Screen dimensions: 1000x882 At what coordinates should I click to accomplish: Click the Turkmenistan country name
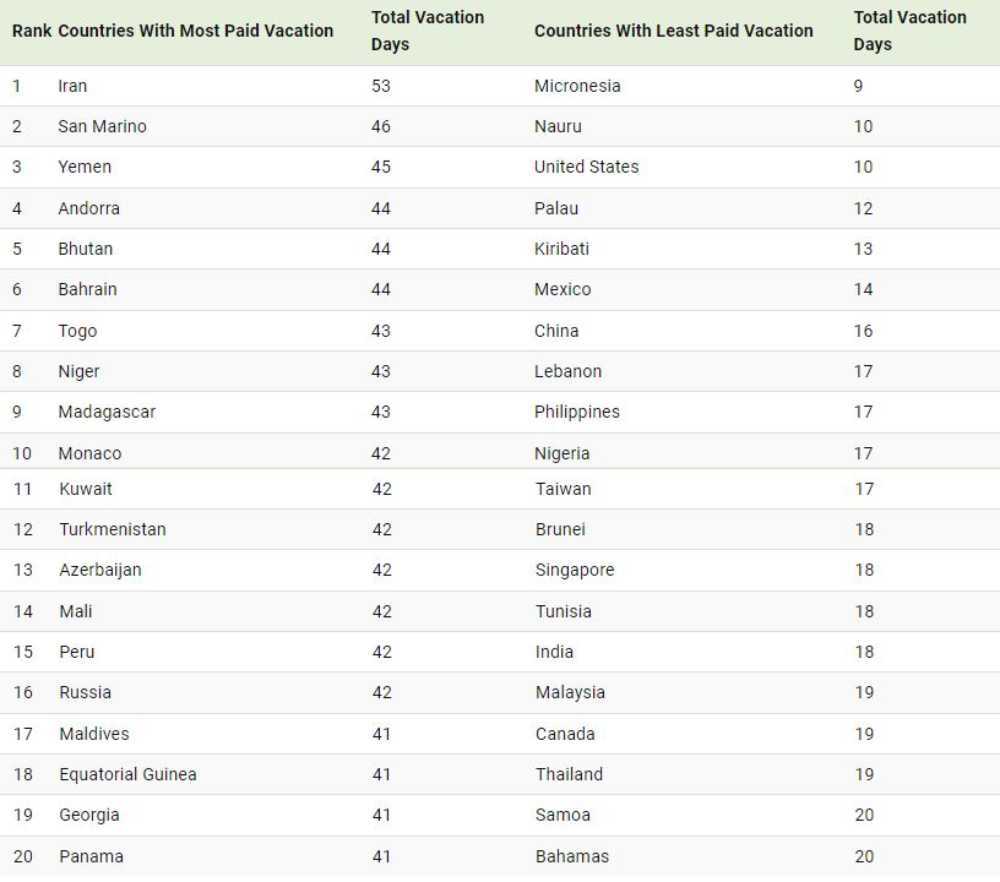(x=112, y=529)
